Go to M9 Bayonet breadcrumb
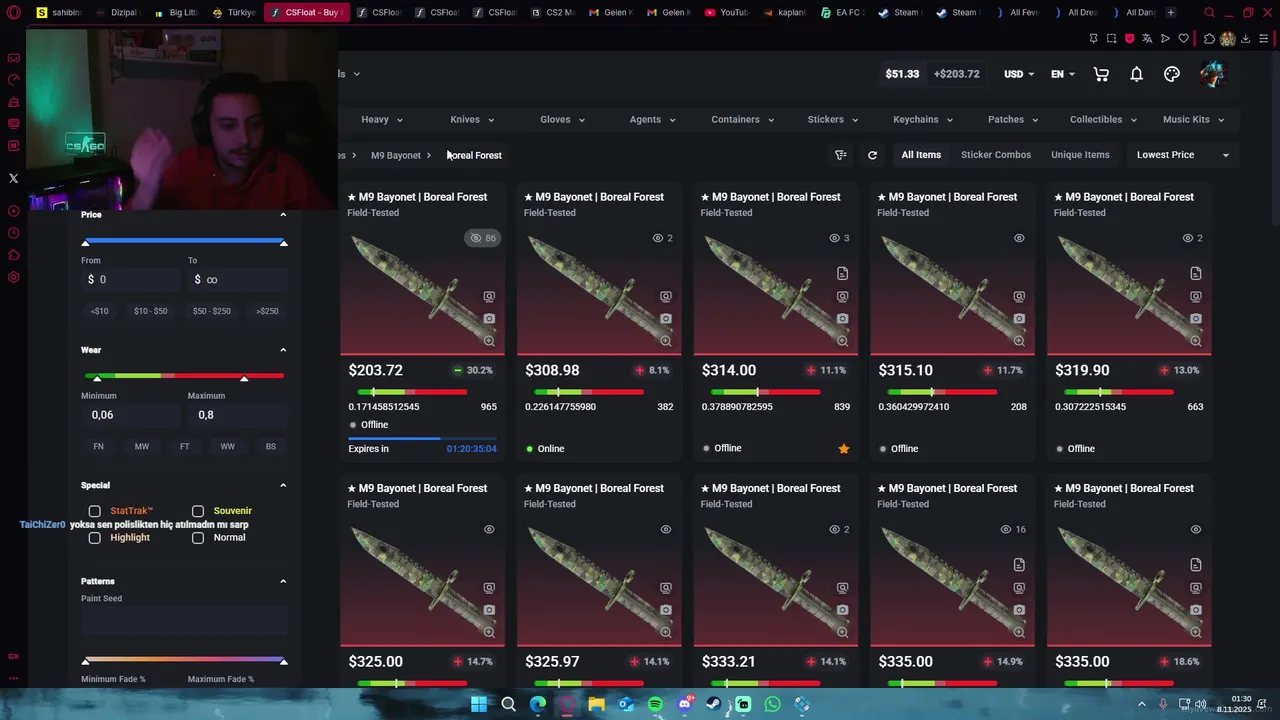1280x720 pixels. click(x=396, y=155)
